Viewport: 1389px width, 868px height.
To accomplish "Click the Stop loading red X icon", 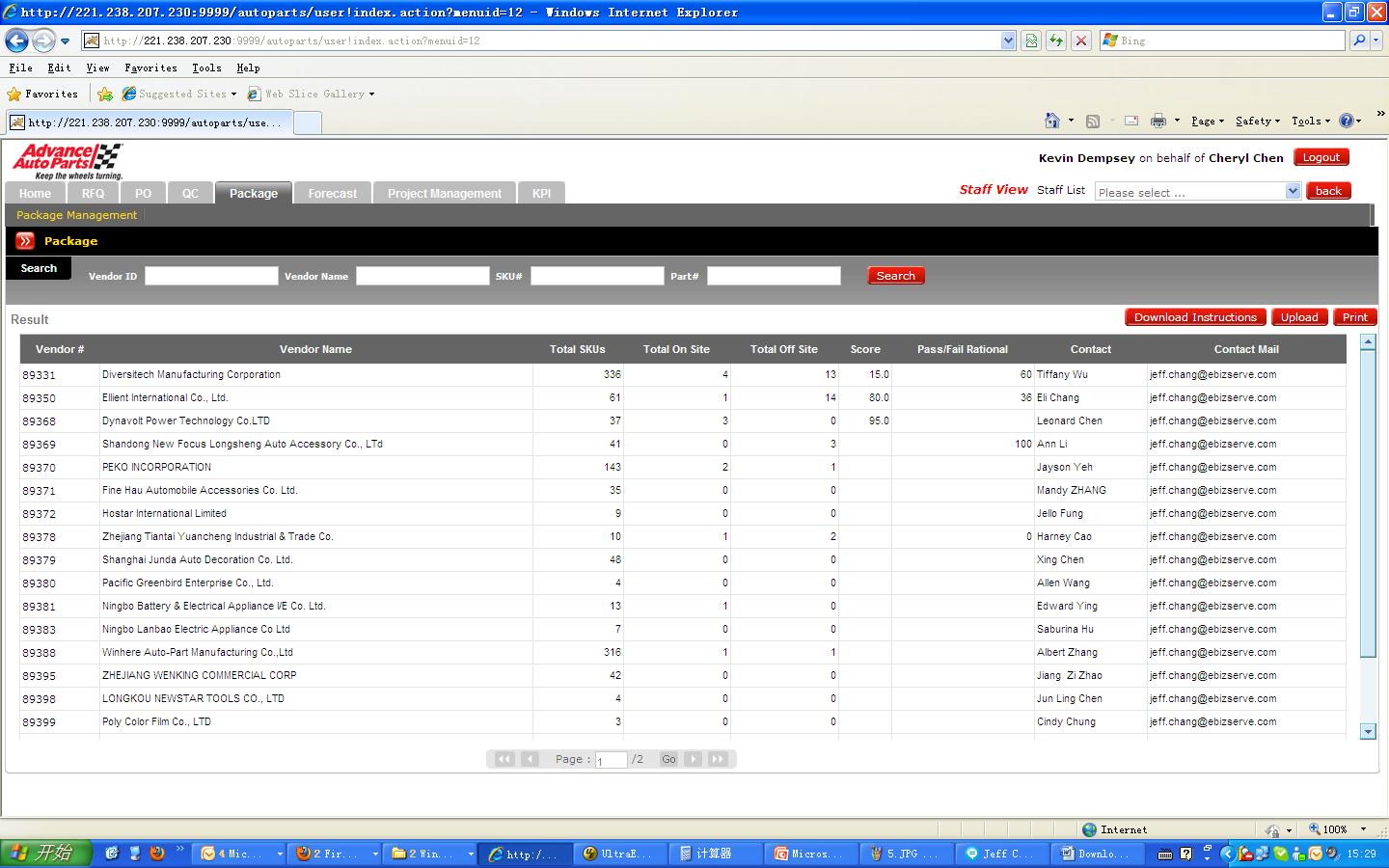I will pos(1081,41).
